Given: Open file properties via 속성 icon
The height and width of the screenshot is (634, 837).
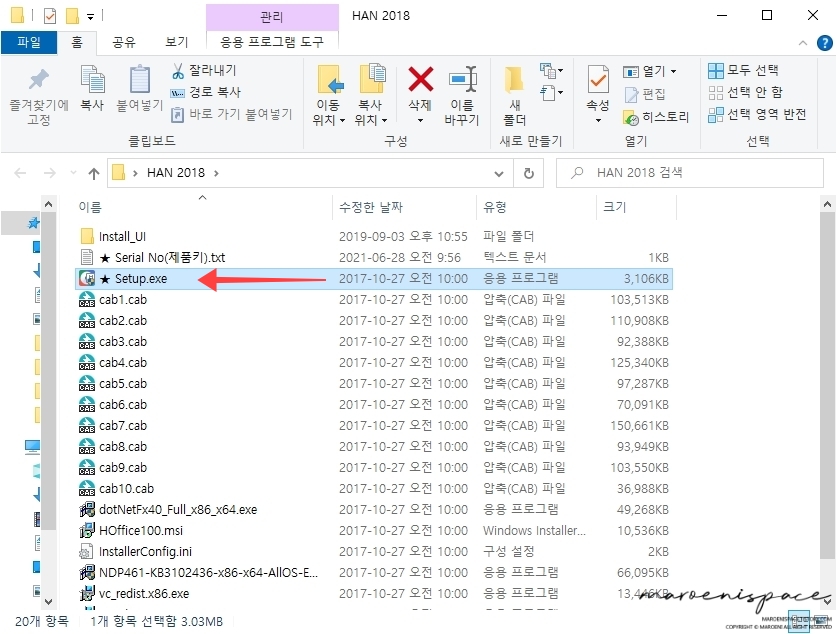Looking at the screenshot, I should (596, 88).
